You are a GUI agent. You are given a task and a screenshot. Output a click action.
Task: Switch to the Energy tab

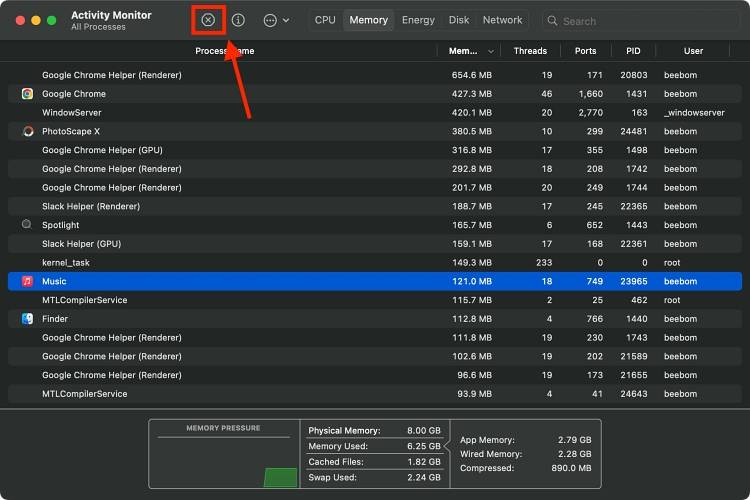[418, 20]
